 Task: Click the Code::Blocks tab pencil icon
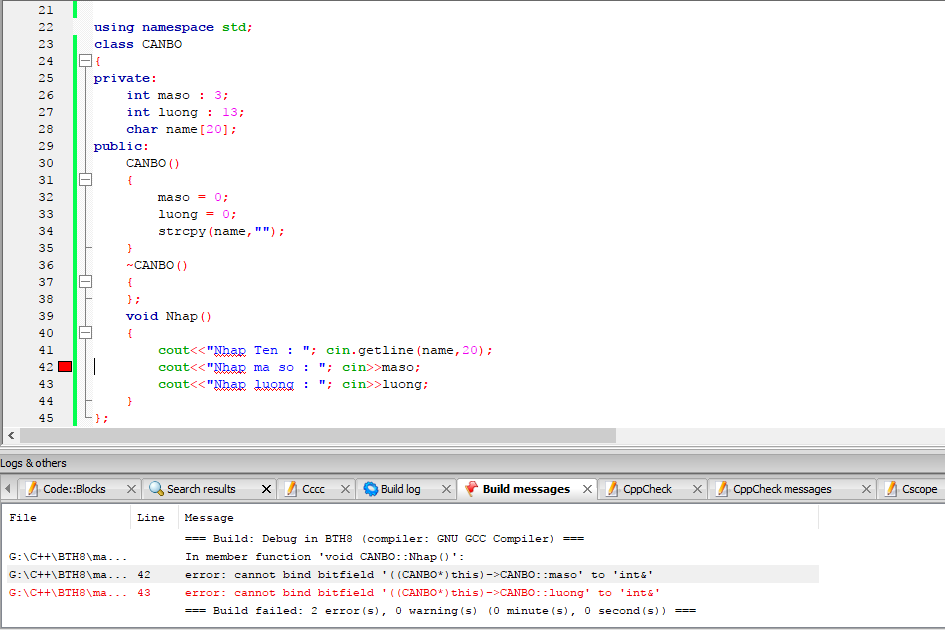(x=32, y=489)
